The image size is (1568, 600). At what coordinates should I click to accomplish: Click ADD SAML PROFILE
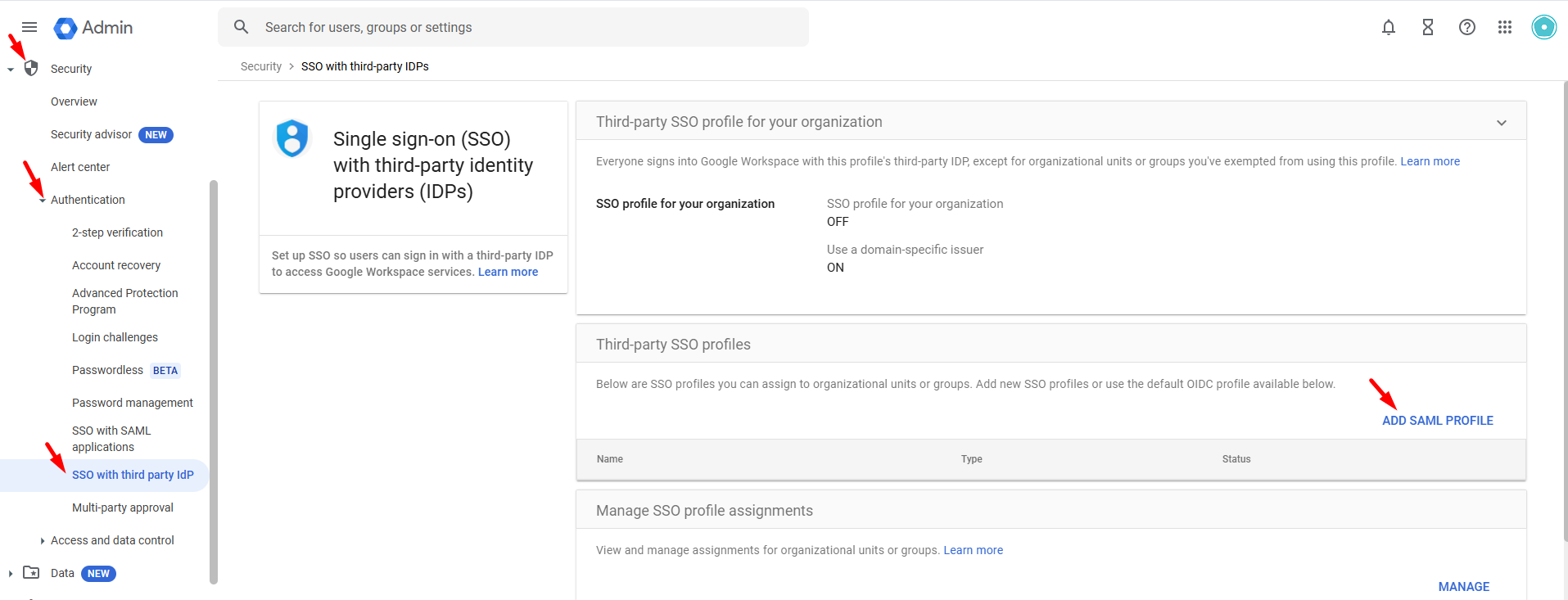coord(1437,421)
